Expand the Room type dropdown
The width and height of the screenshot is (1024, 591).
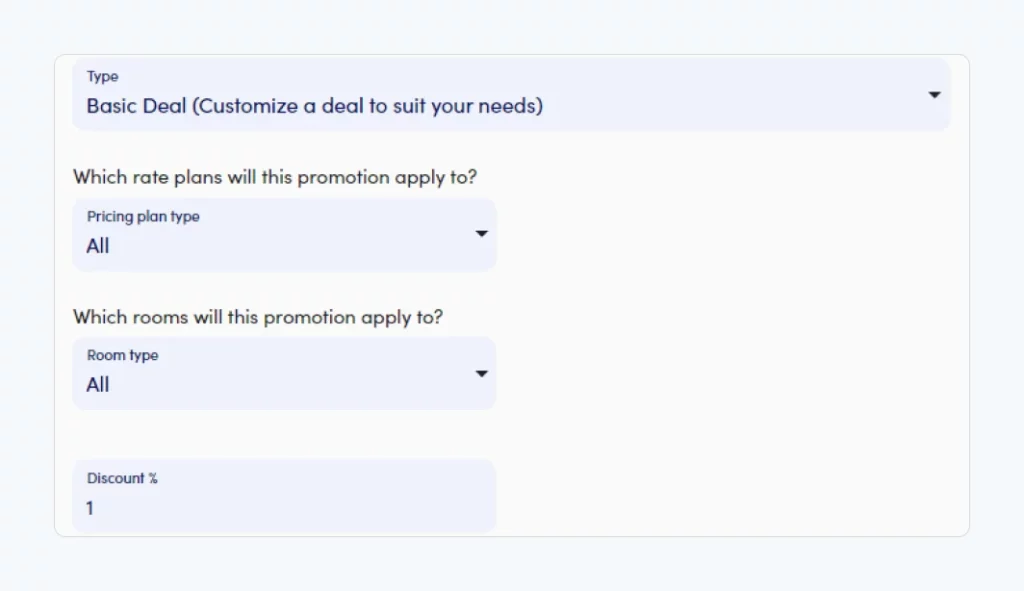pos(284,374)
